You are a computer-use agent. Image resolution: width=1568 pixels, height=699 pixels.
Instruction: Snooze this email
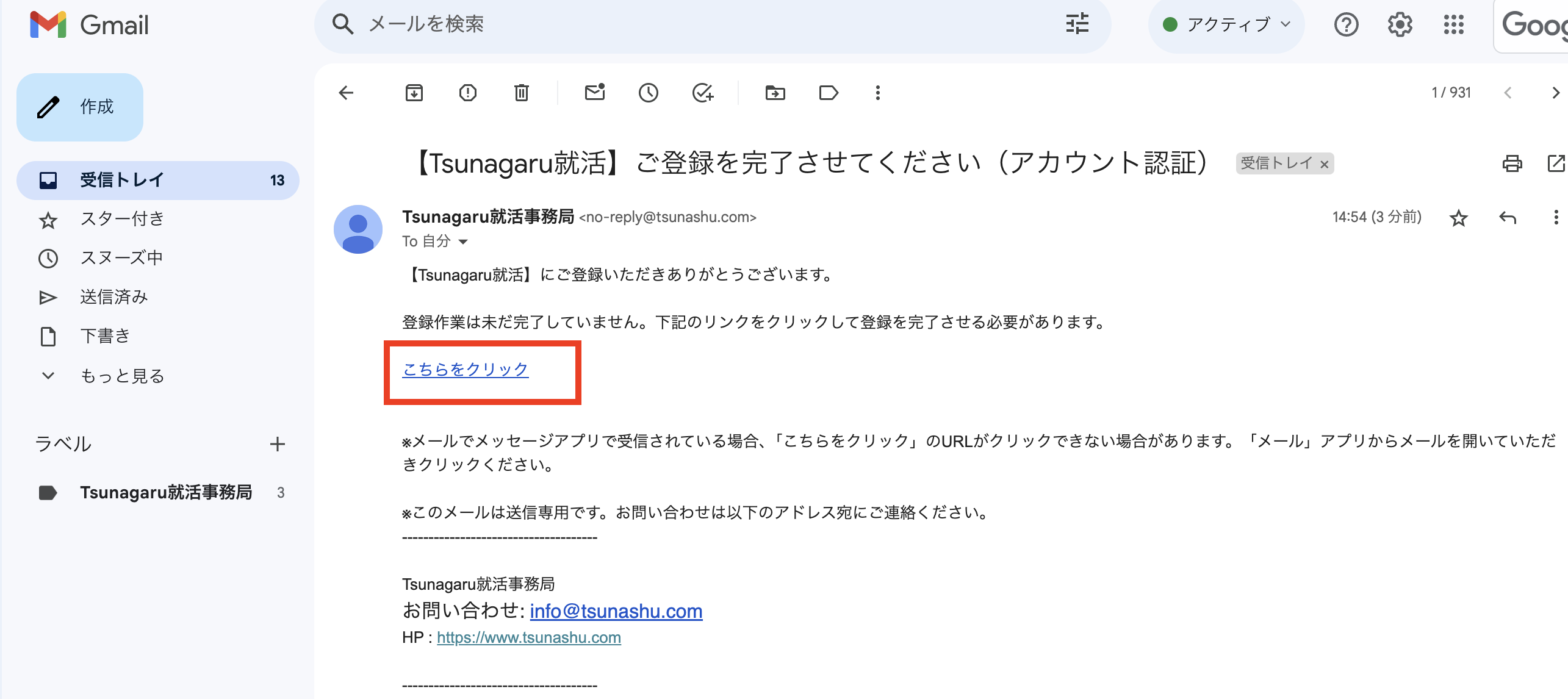pyautogui.click(x=649, y=93)
